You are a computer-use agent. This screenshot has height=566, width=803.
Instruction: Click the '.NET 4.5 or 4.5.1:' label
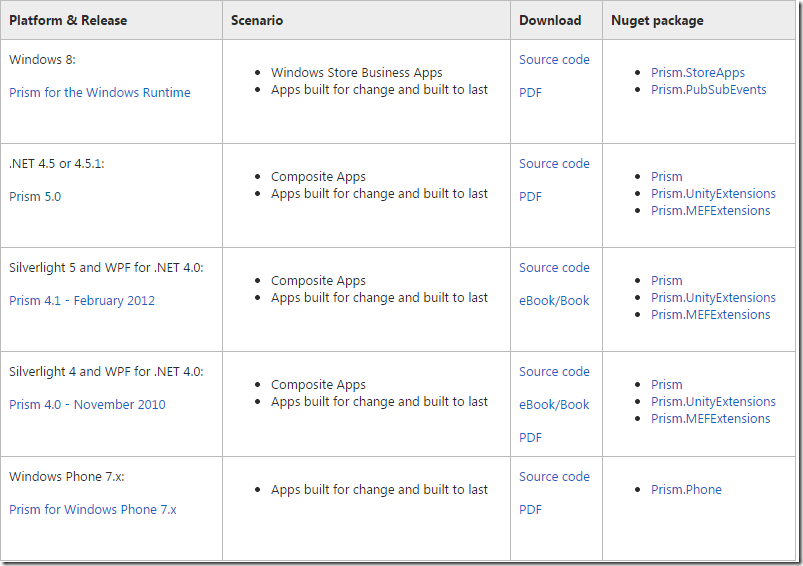tap(56, 164)
